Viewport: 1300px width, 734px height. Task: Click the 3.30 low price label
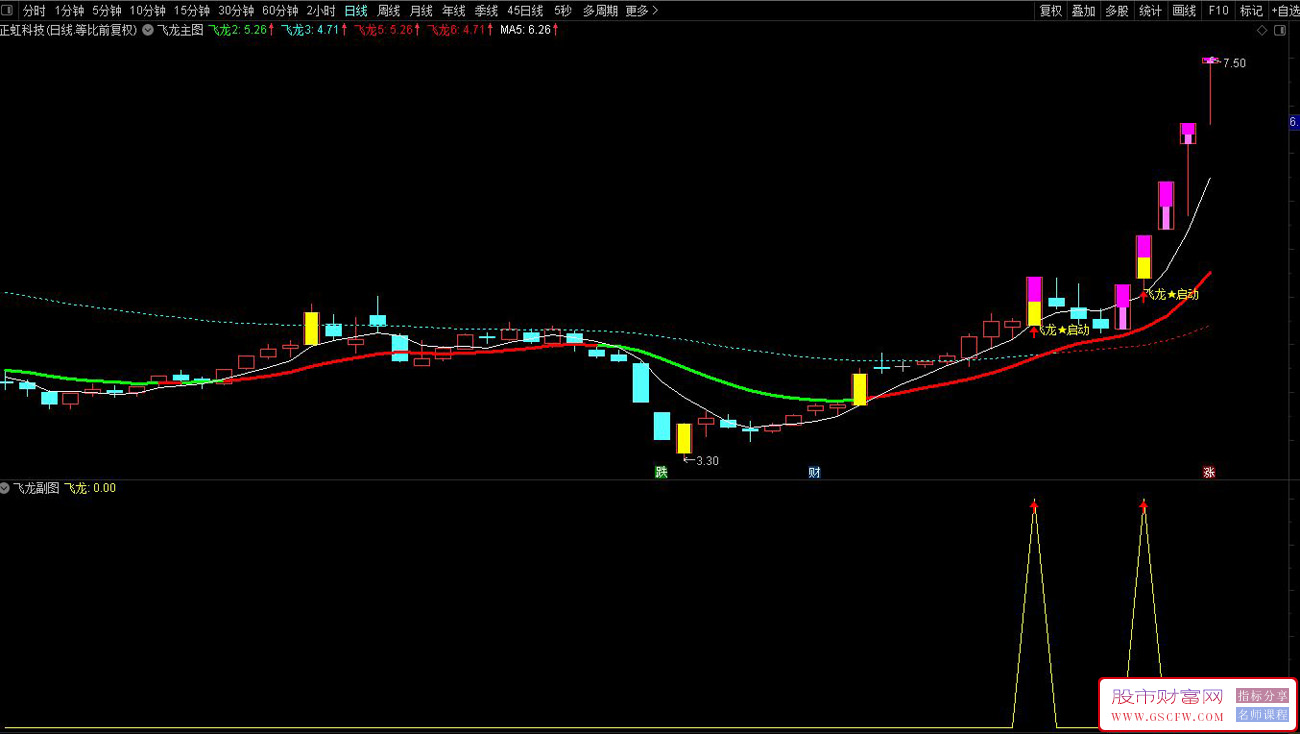click(706, 461)
